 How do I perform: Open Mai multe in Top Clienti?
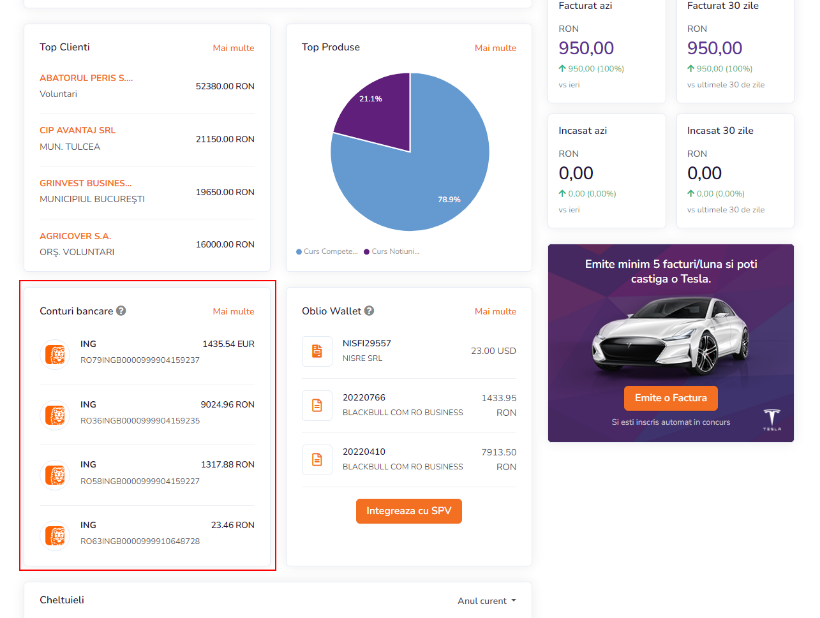coord(233,48)
